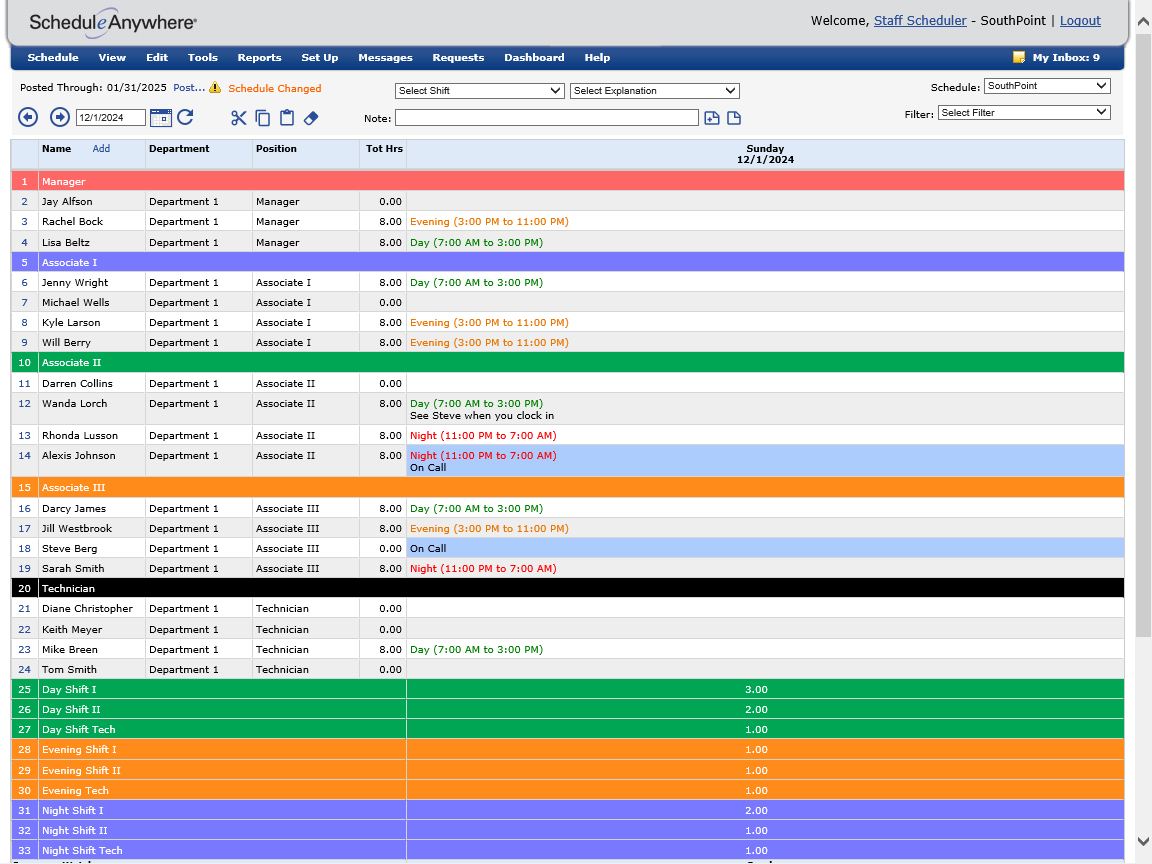Click the Logout link

[1080, 20]
